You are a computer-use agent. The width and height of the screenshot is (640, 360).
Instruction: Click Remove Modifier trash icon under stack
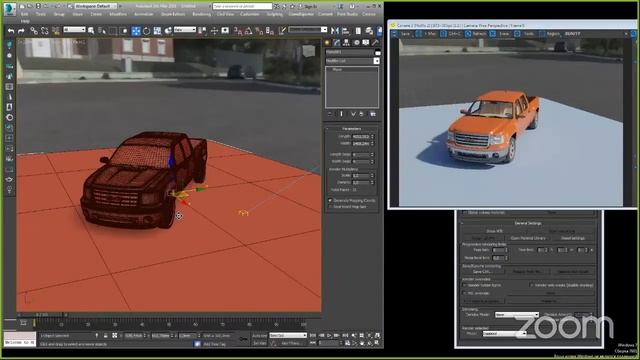(x=362, y=114)
